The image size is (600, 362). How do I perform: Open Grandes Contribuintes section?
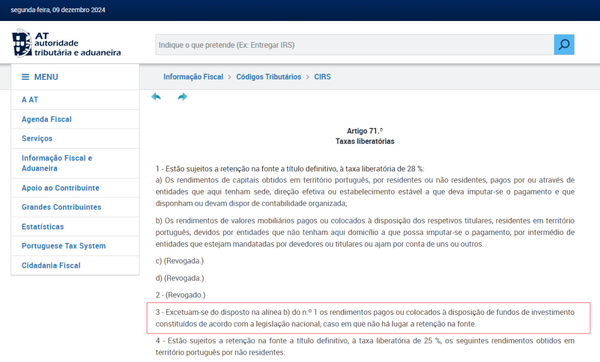click(75, 207)
